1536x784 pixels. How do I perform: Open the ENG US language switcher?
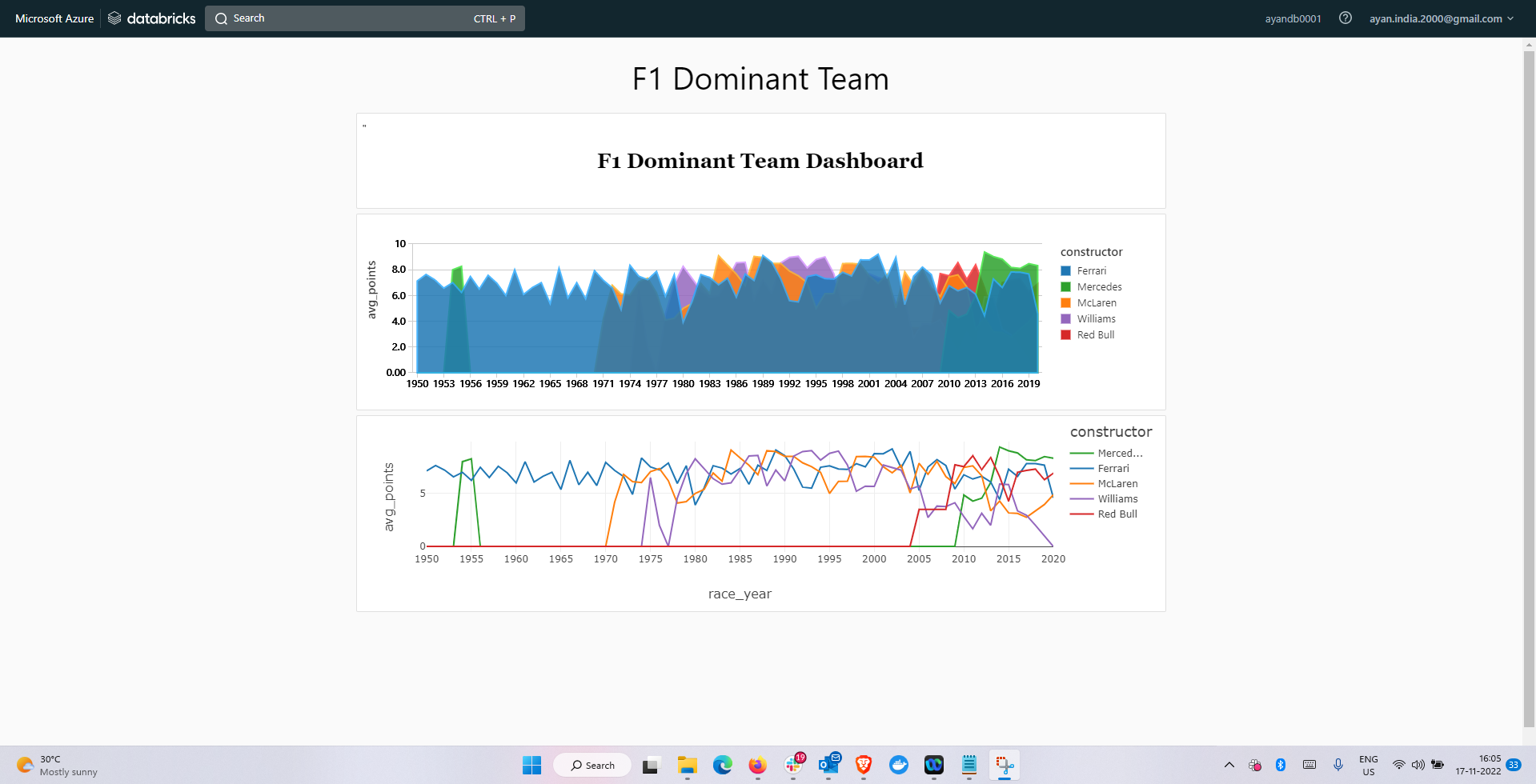tap(1368, 766)
